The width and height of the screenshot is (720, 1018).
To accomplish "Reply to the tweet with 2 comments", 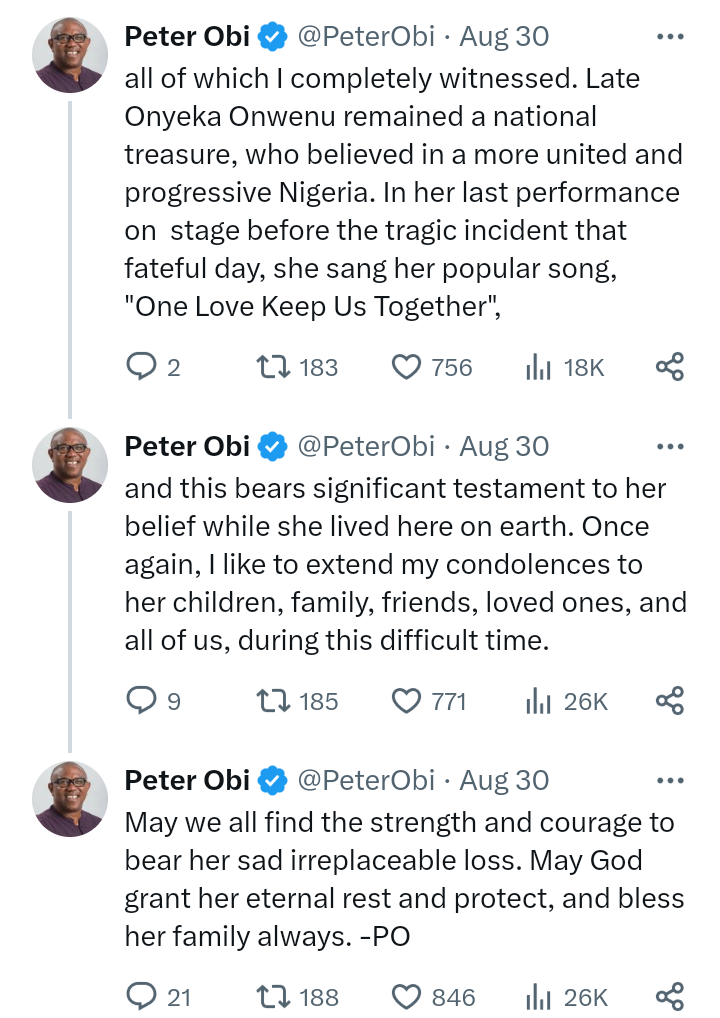I will click(141, 368).
